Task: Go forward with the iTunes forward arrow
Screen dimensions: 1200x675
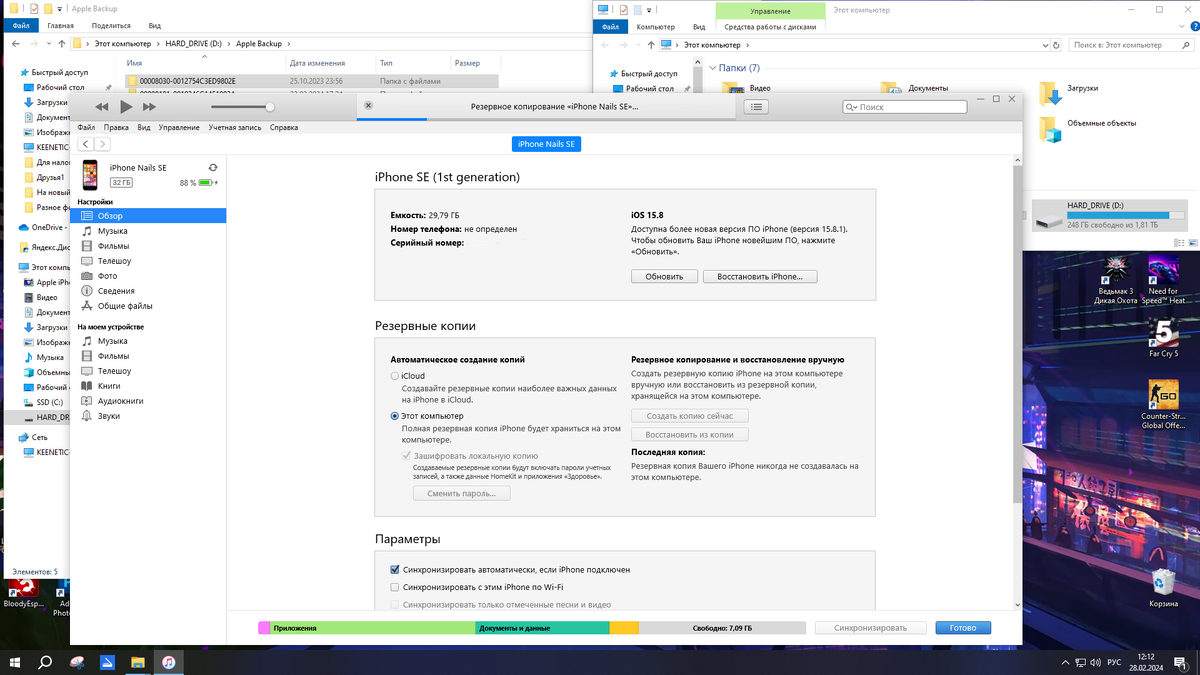Action: coord(102,144)
